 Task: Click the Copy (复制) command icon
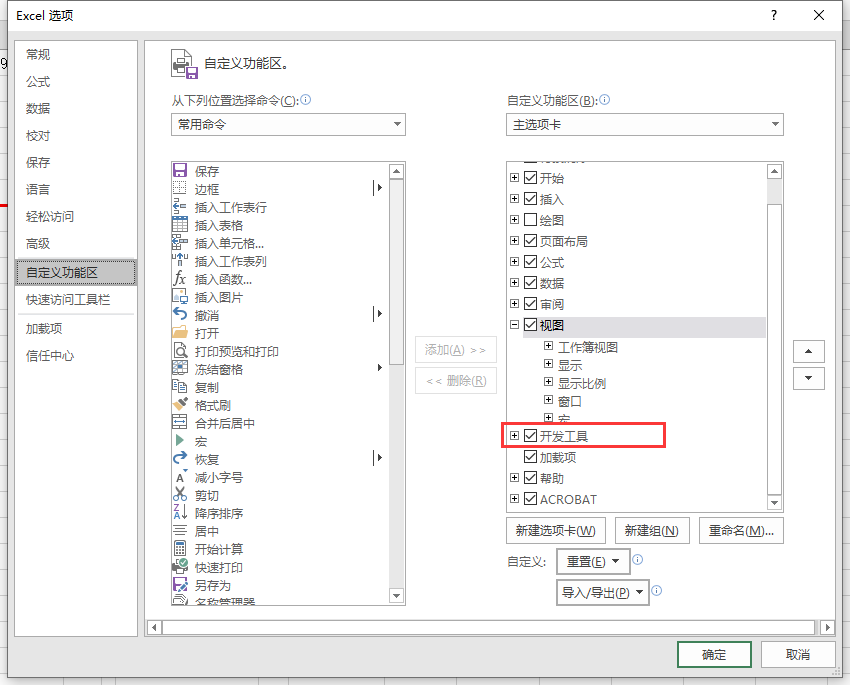pyautogui.click(x=180, y=387)
